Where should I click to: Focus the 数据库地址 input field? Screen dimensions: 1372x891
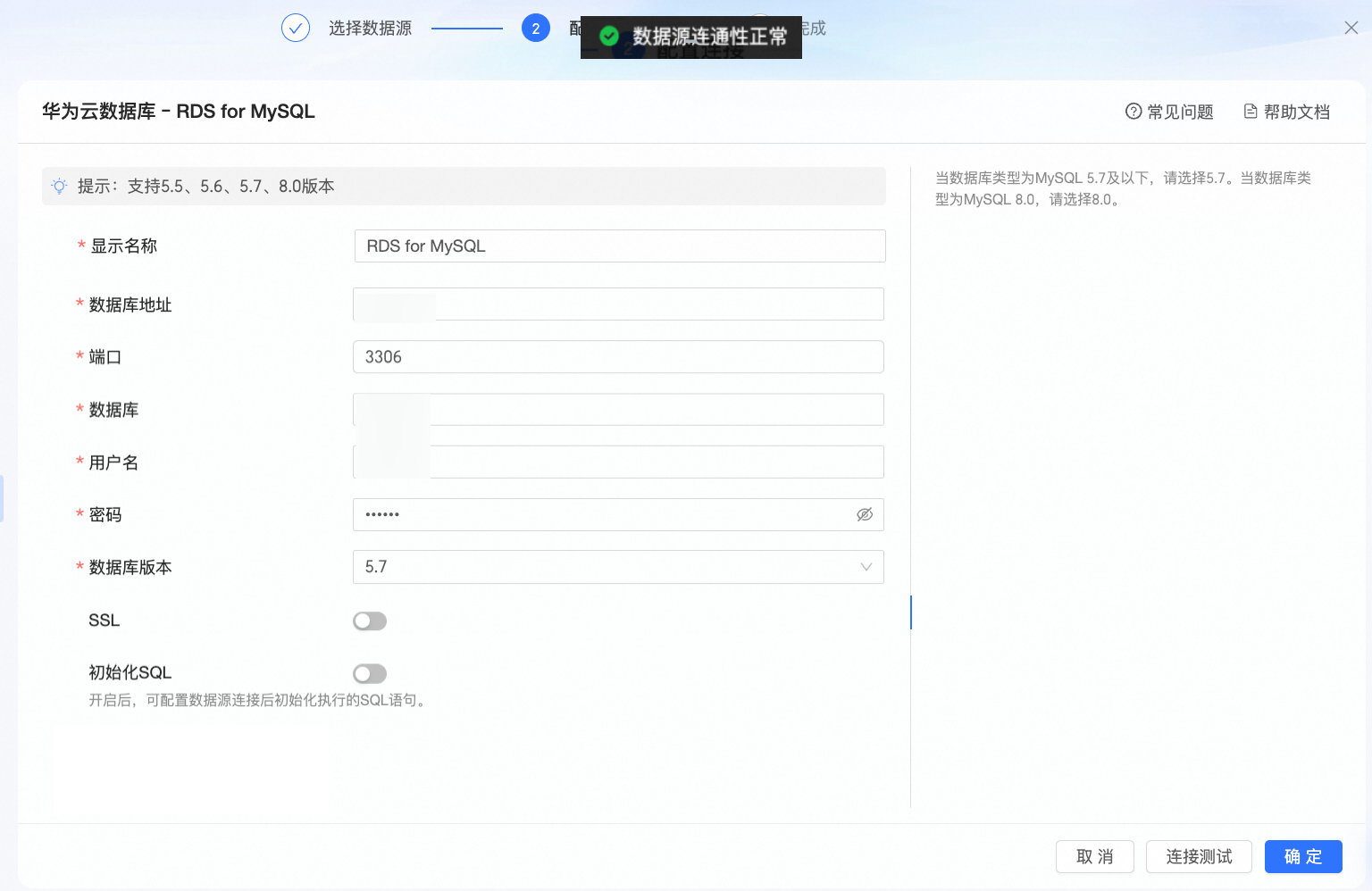point(618,304)
